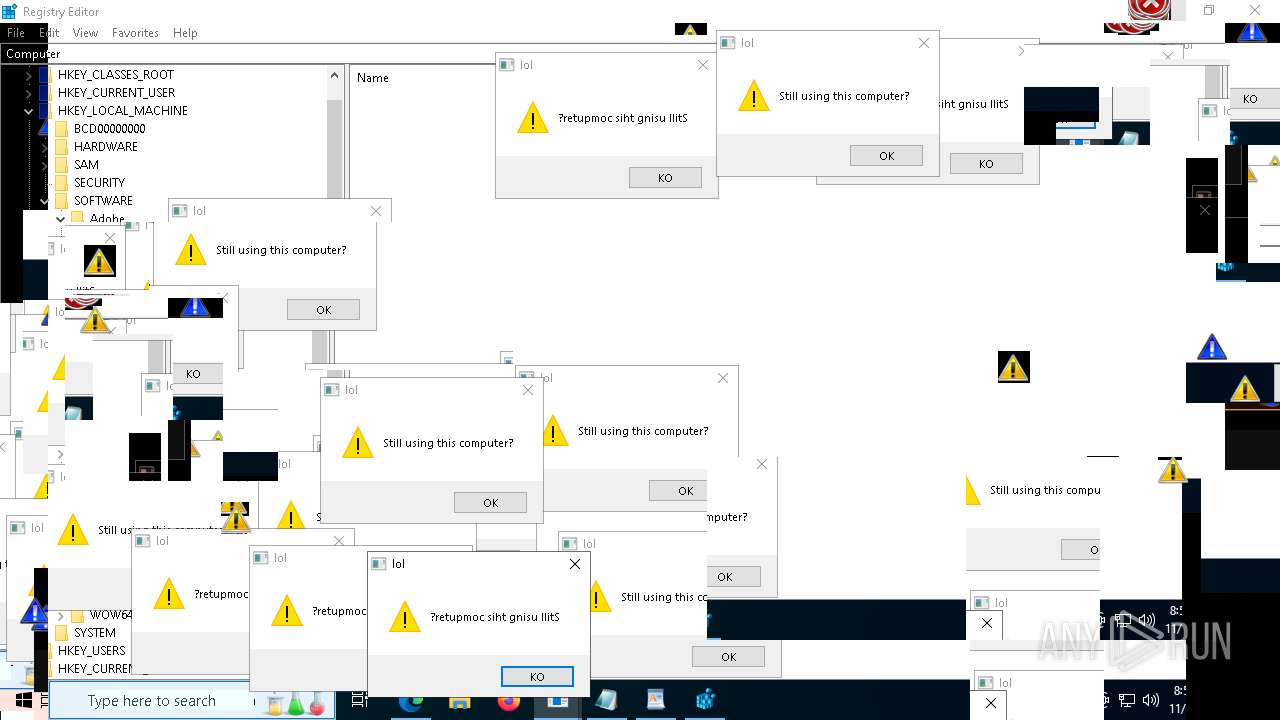Close the frontmost mirrored lol dialog
The image size is (1280, 720).
[574, 564]
